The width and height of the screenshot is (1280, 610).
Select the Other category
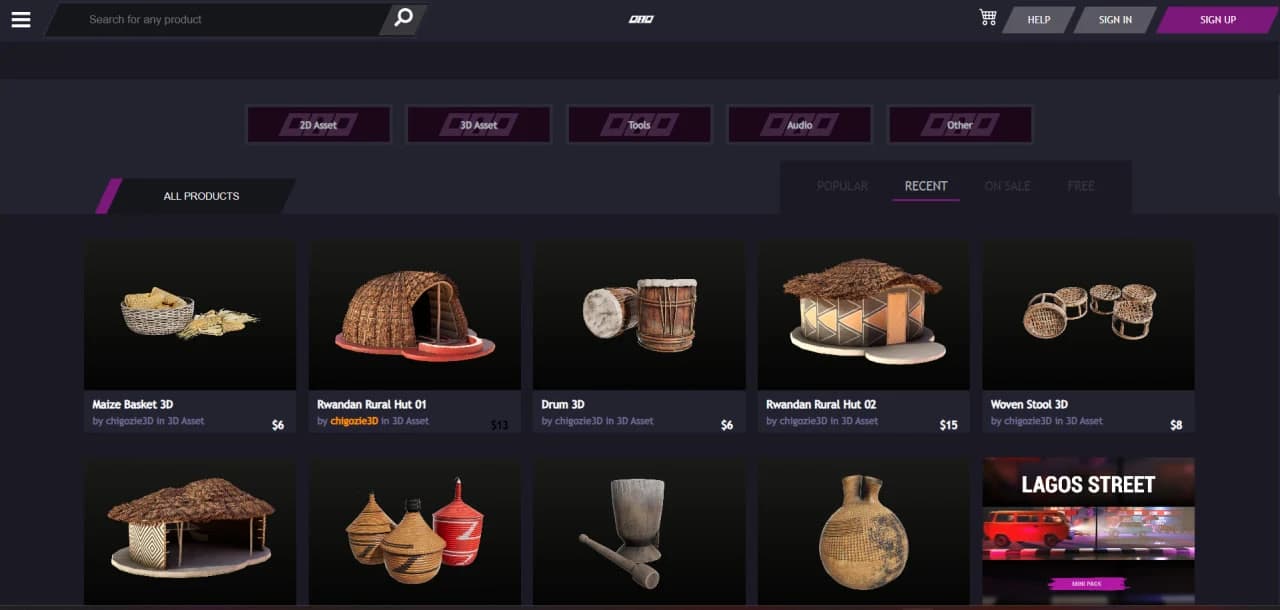960,125
